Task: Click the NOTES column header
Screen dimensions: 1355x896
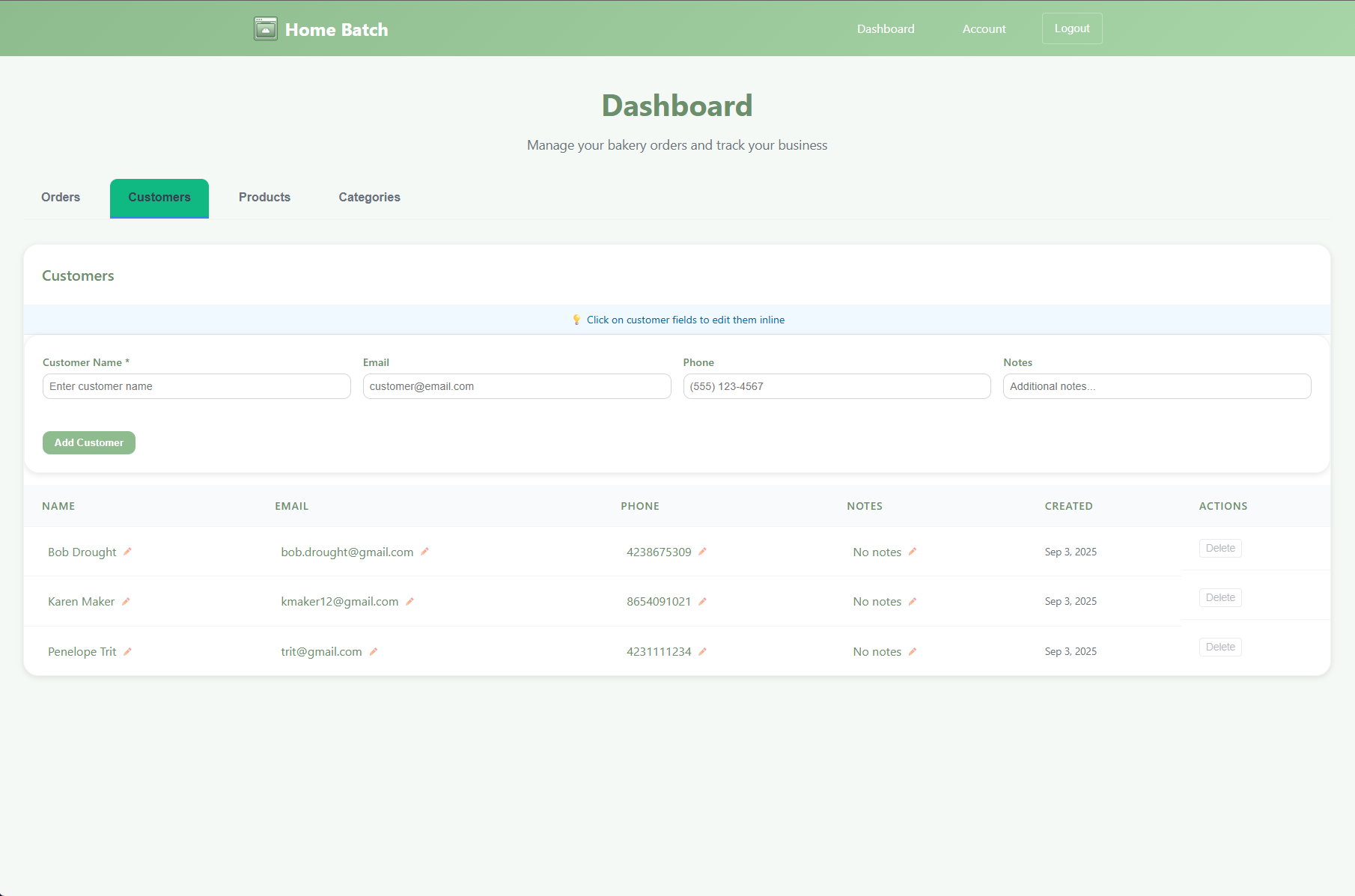Action: coord(865,506)
